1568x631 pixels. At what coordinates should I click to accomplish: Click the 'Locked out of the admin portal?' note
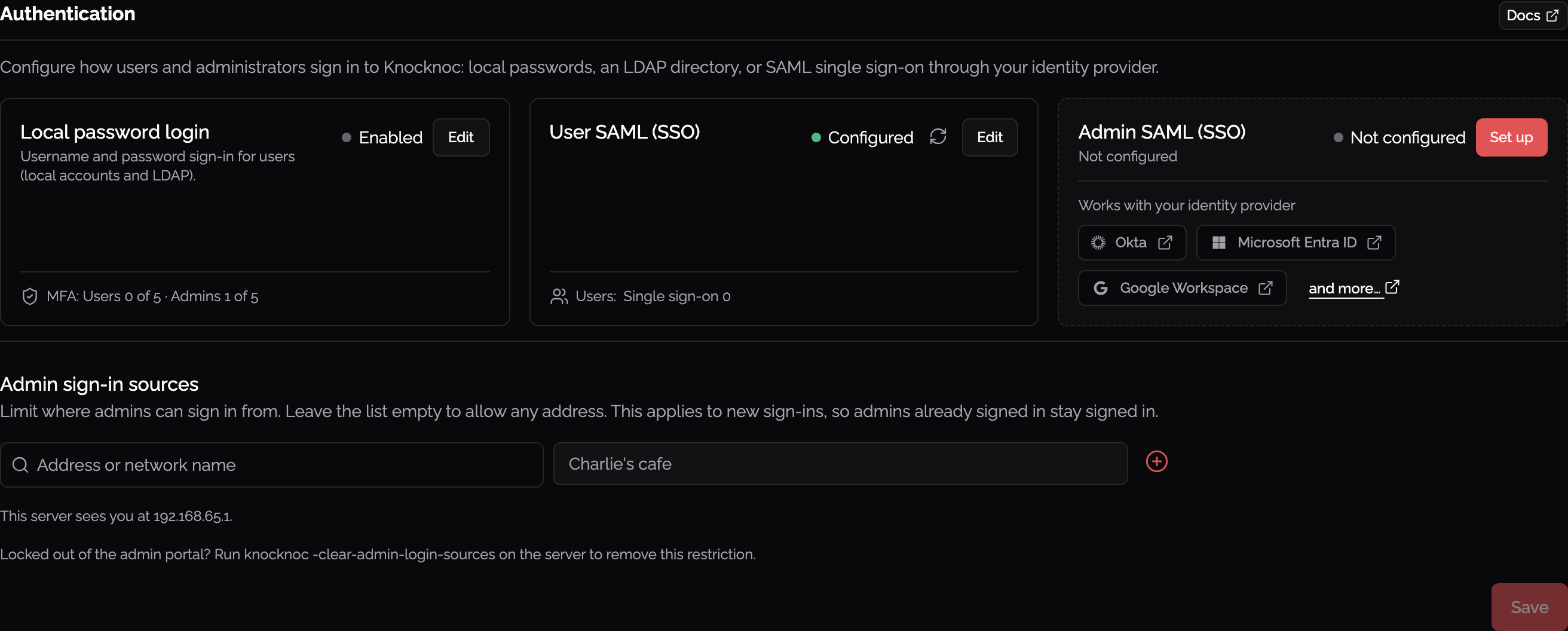[378, 555]
